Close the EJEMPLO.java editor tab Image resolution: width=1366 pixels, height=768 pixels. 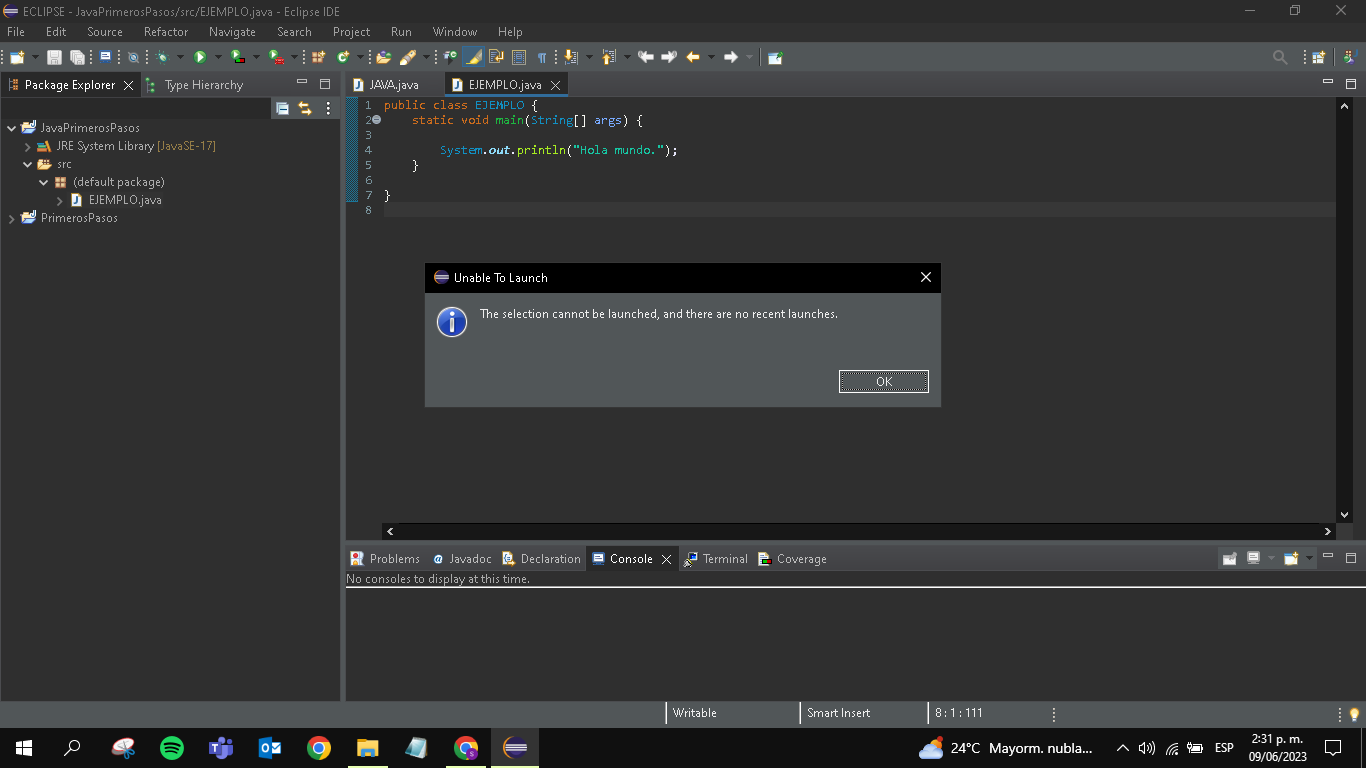click(555, 85)
